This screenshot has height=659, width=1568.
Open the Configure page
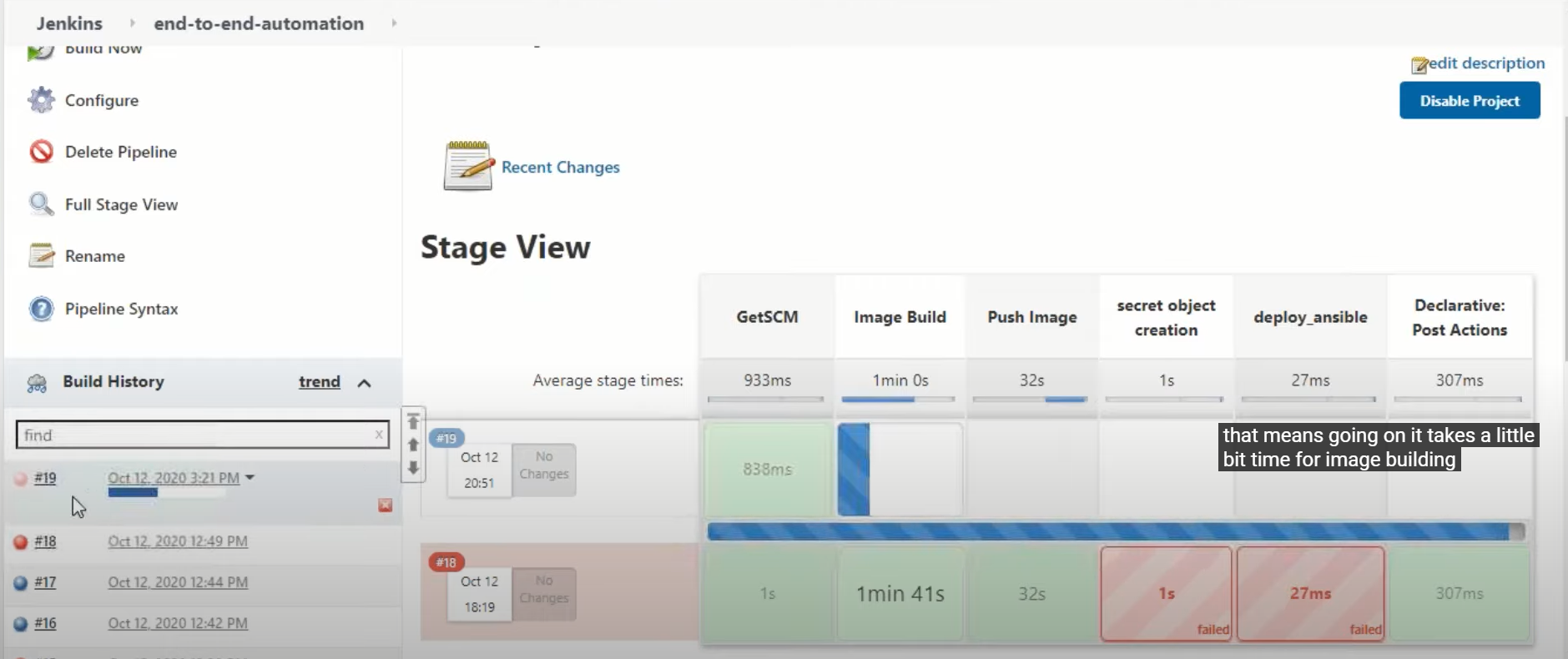point(102,100)
